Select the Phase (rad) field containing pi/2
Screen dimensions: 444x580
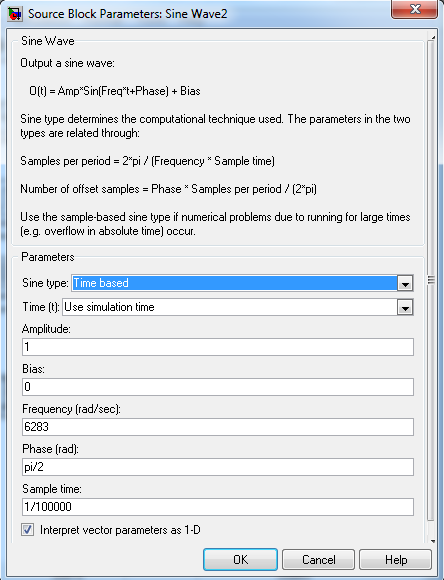point(218,467)
